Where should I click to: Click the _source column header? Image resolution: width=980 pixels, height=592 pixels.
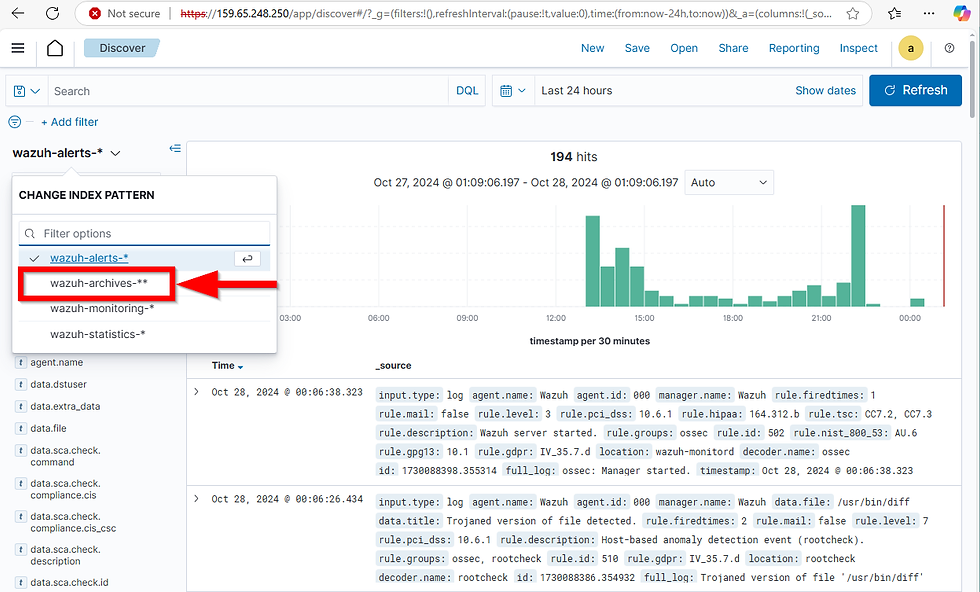393,366
